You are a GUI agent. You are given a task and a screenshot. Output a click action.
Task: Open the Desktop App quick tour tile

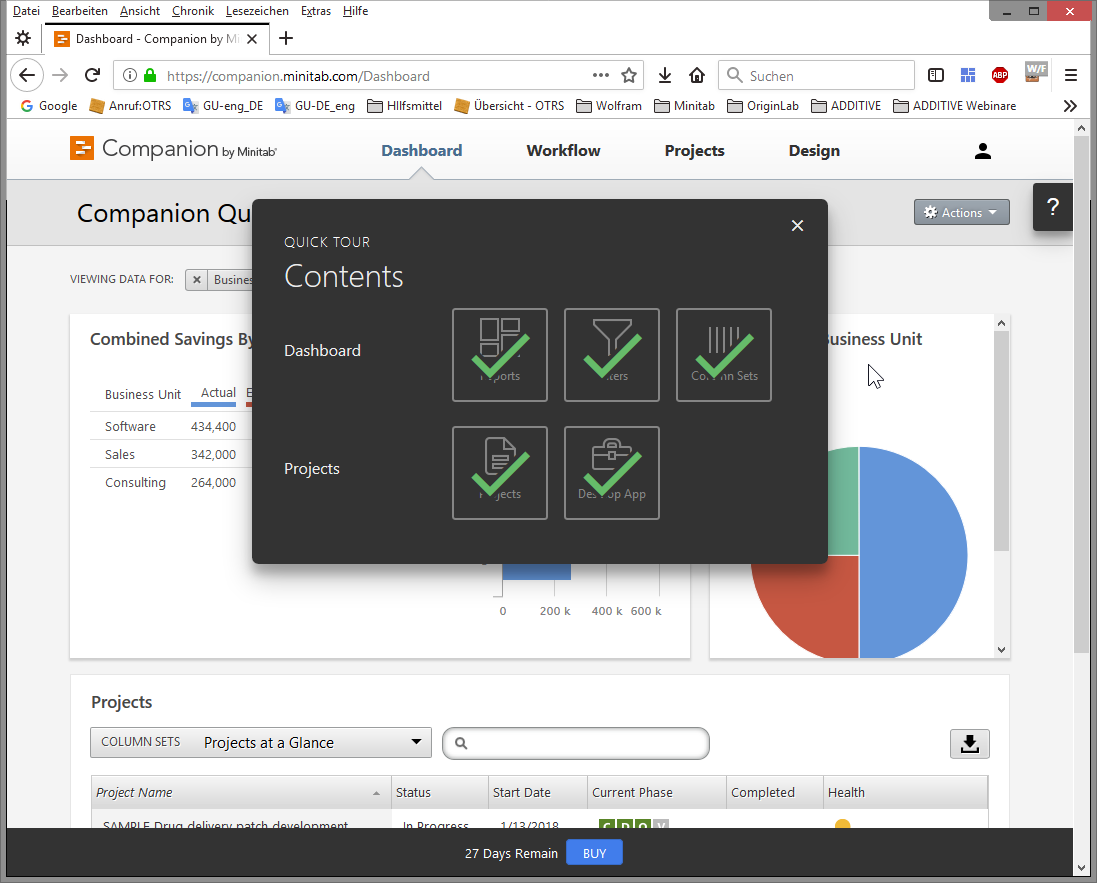pyautogui.click(x=611, y=473)
